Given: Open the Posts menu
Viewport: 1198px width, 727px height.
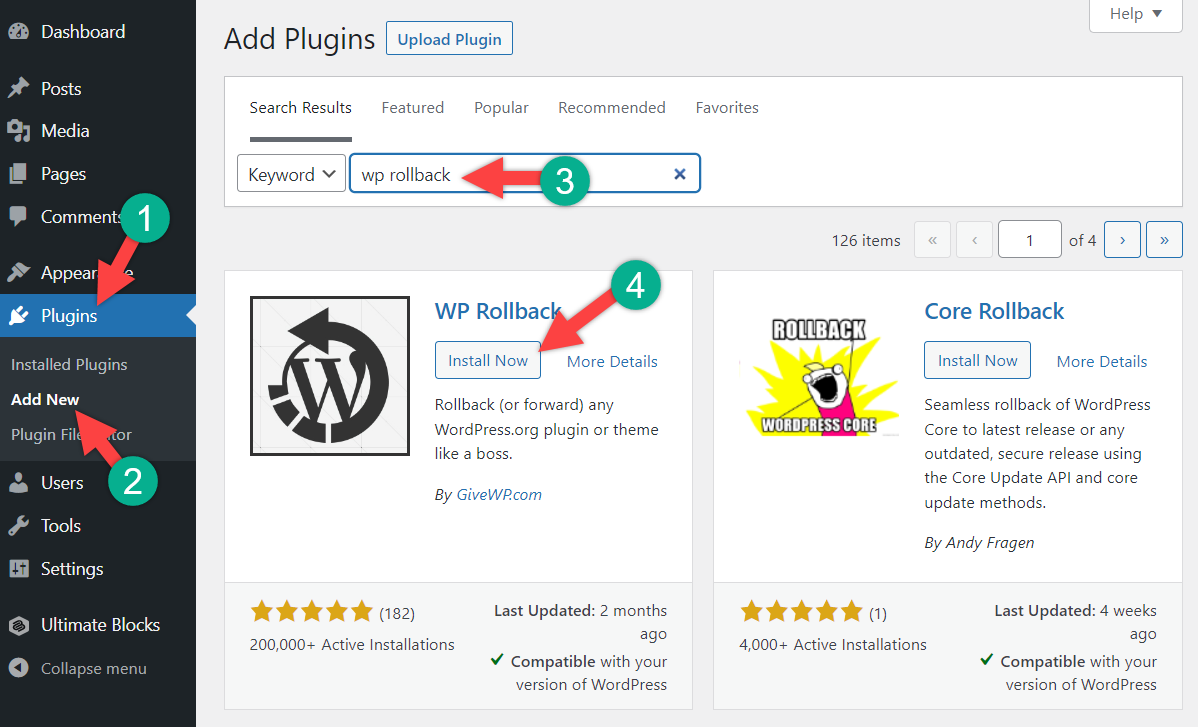Looking at the screenshot, I should point(61,89).
